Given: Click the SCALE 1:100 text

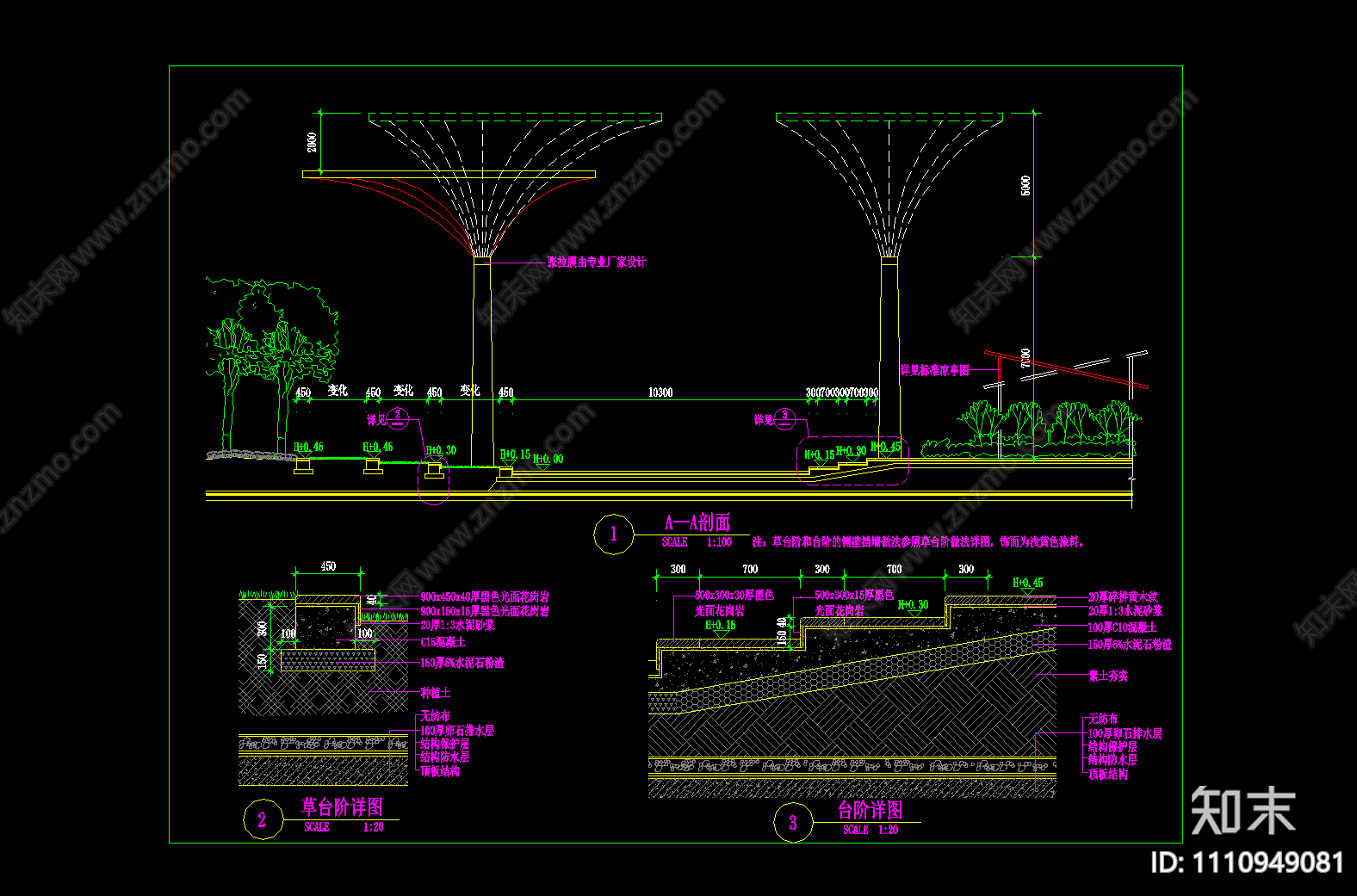Looking at the screenshot, I should 697,542.
